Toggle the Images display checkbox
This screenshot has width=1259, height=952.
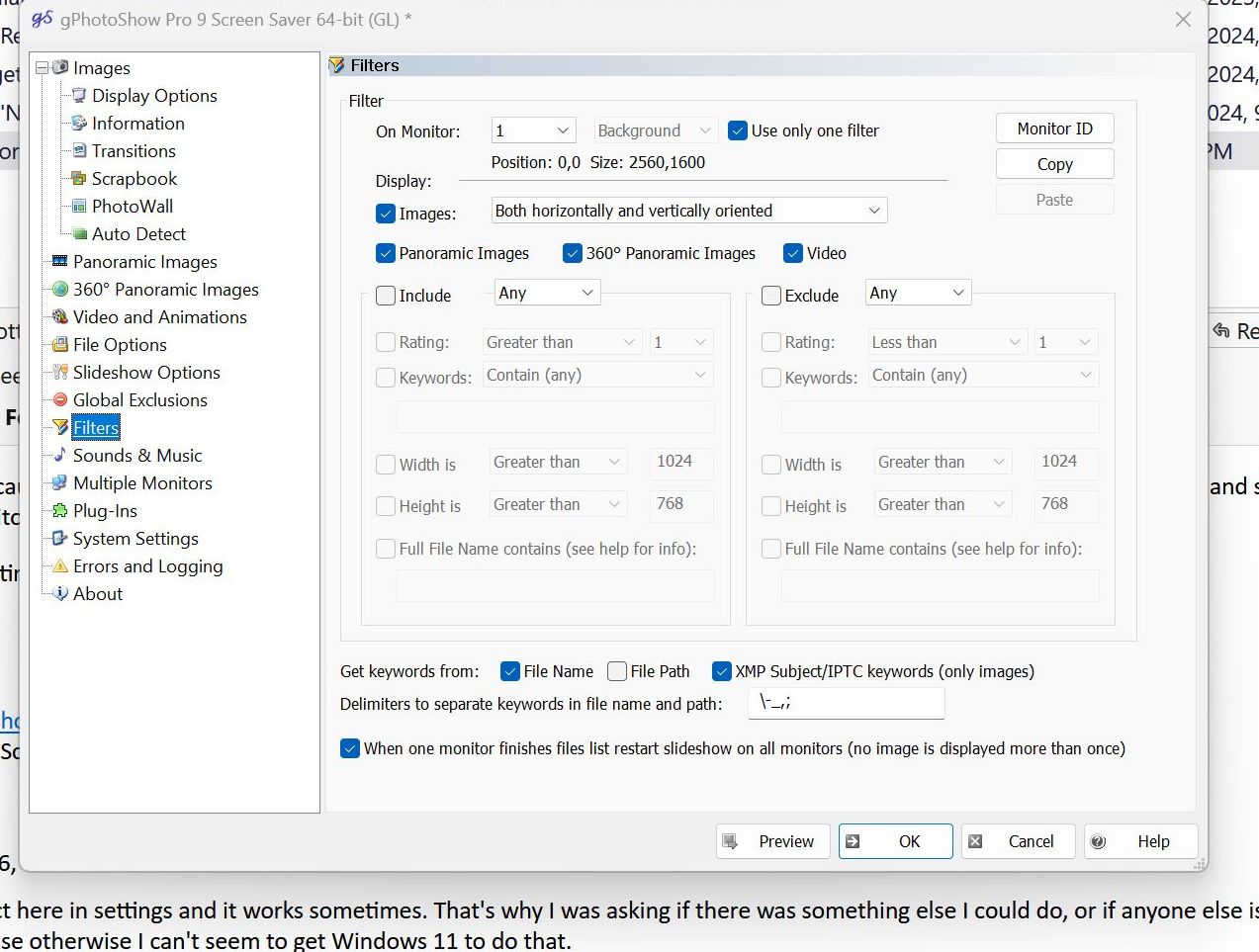click(386, 213)
